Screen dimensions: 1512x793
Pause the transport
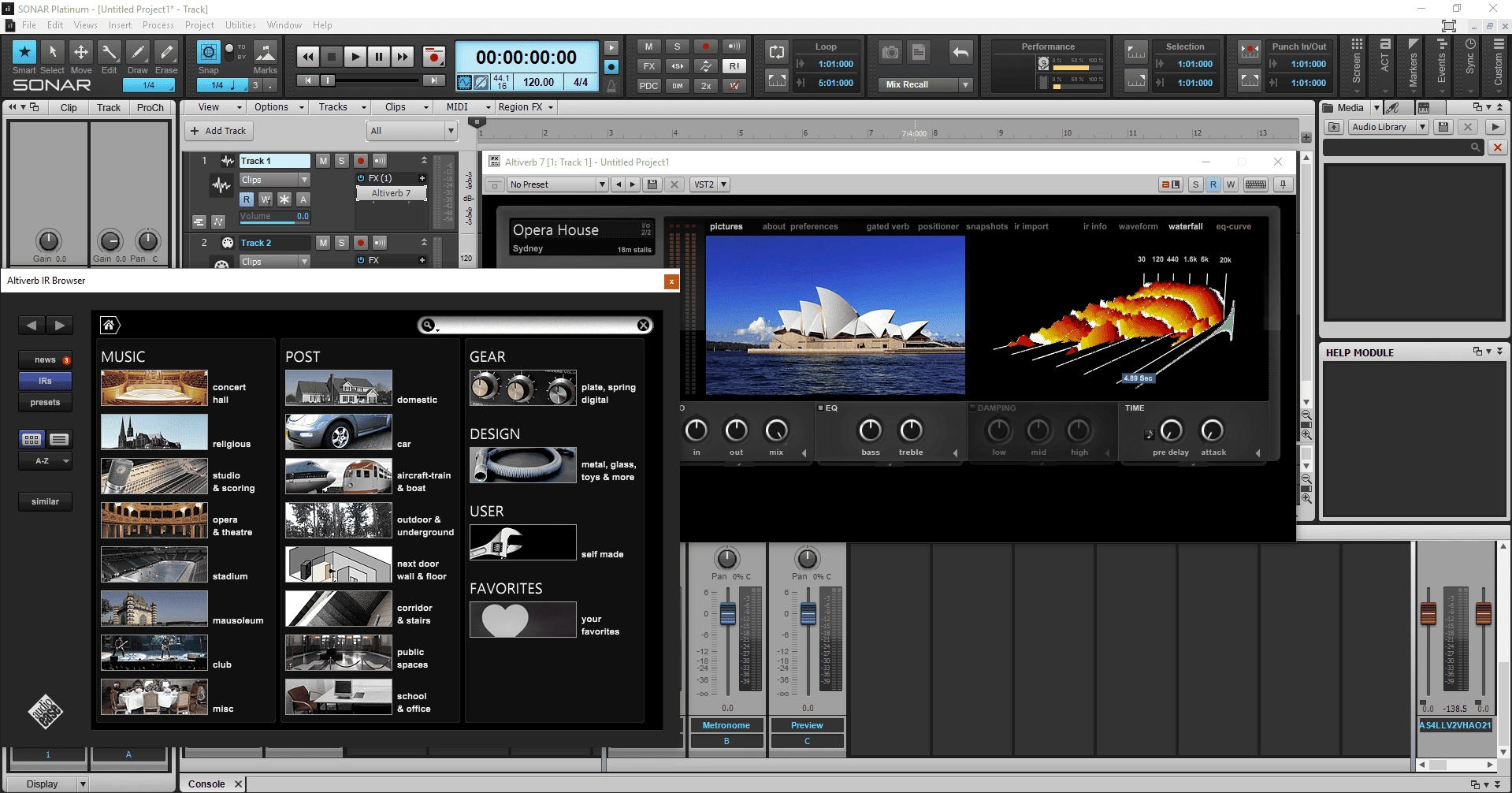click(x=379, y=57)
